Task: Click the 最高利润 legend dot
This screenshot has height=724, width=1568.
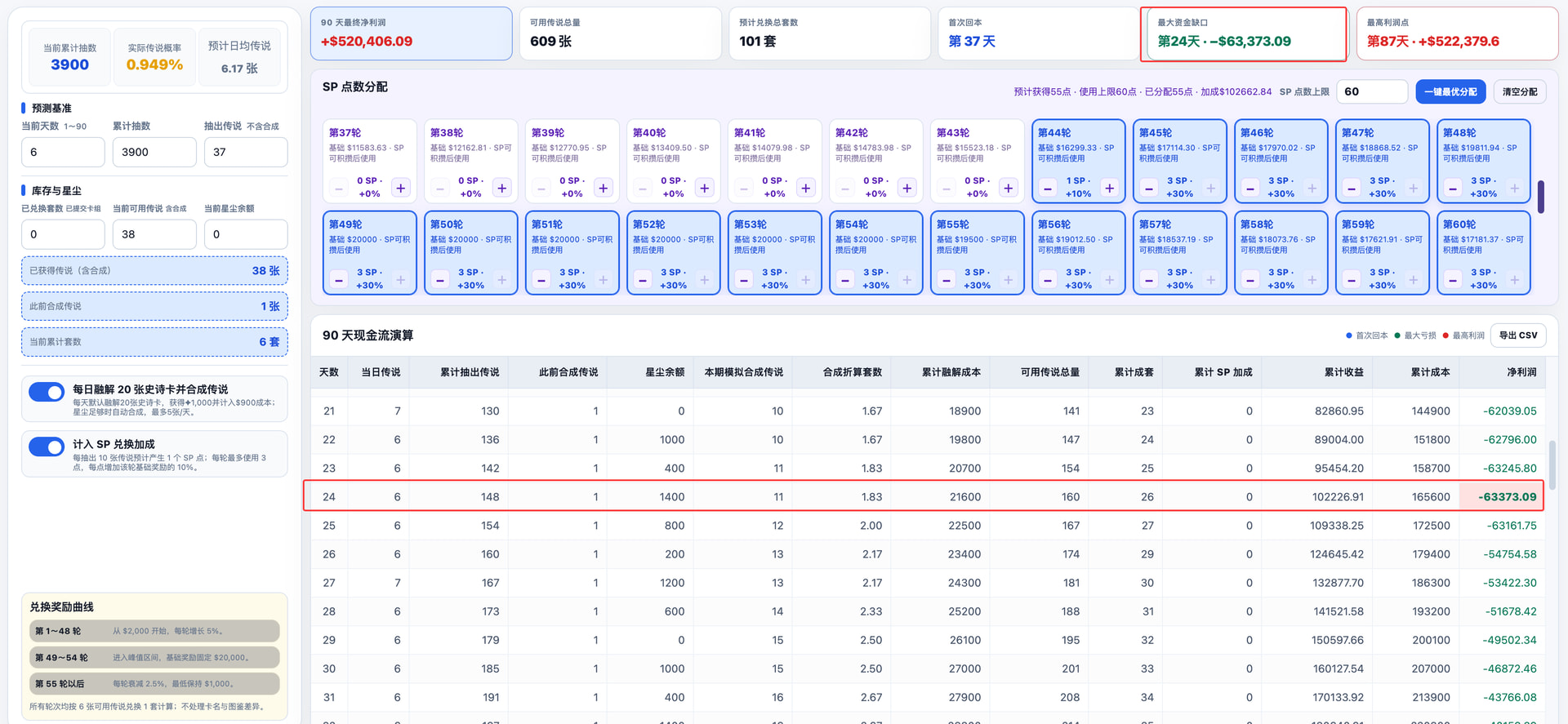Action: pyautogui.click(x=1445, y=335)
